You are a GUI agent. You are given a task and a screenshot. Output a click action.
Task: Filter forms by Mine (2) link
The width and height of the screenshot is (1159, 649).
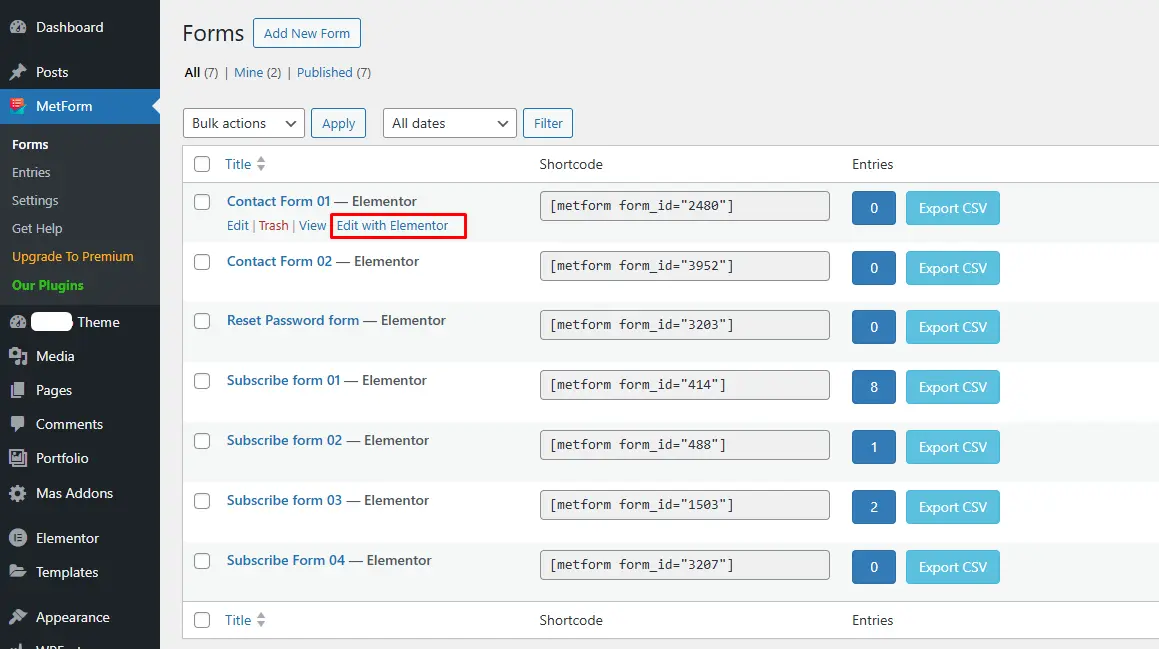click(x=257, y=72)
